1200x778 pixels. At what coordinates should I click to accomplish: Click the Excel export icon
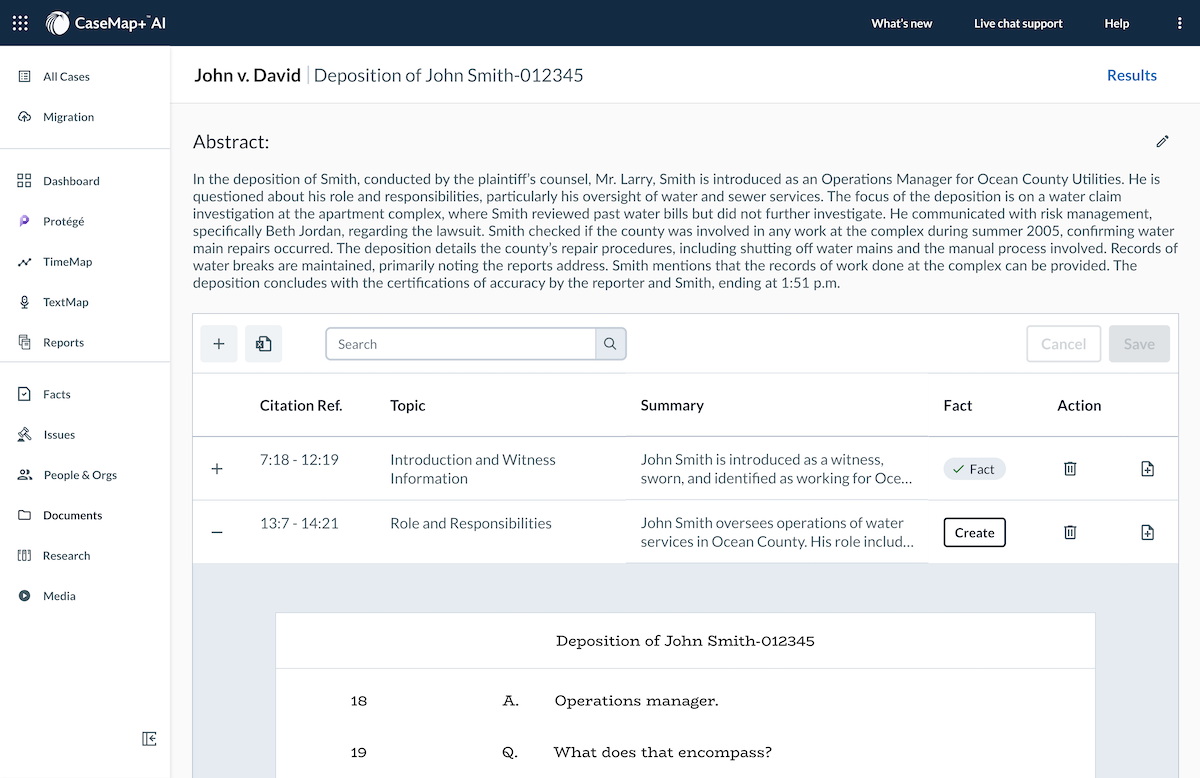coord(264,344)
